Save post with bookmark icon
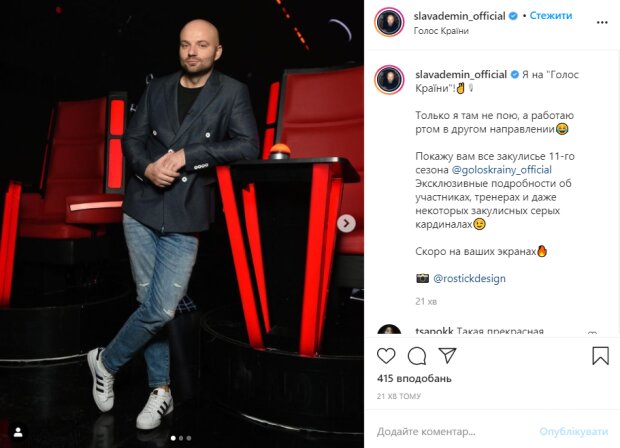Viewport: 620px width, 448px height. tap(600, 356)
